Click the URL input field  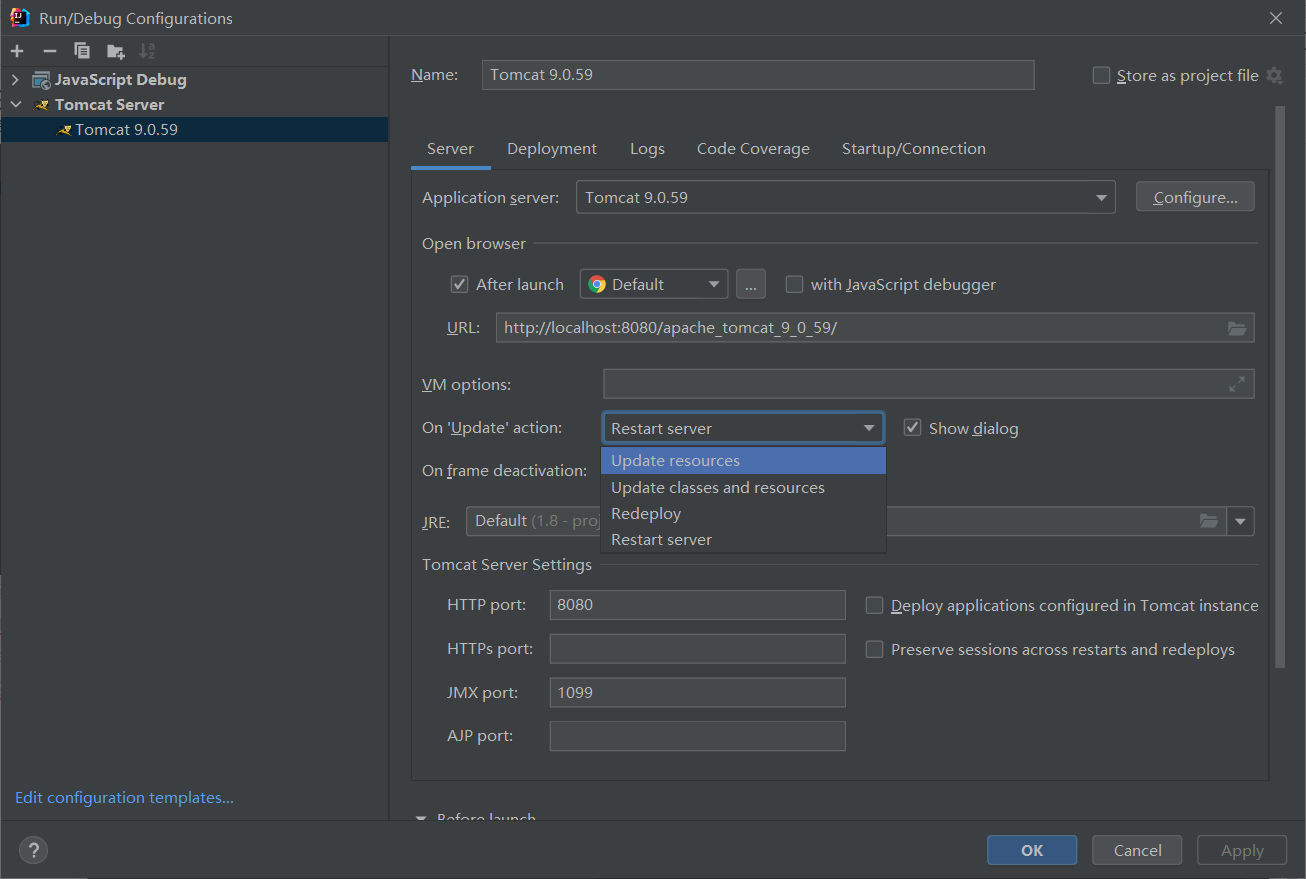click(875, 328)
